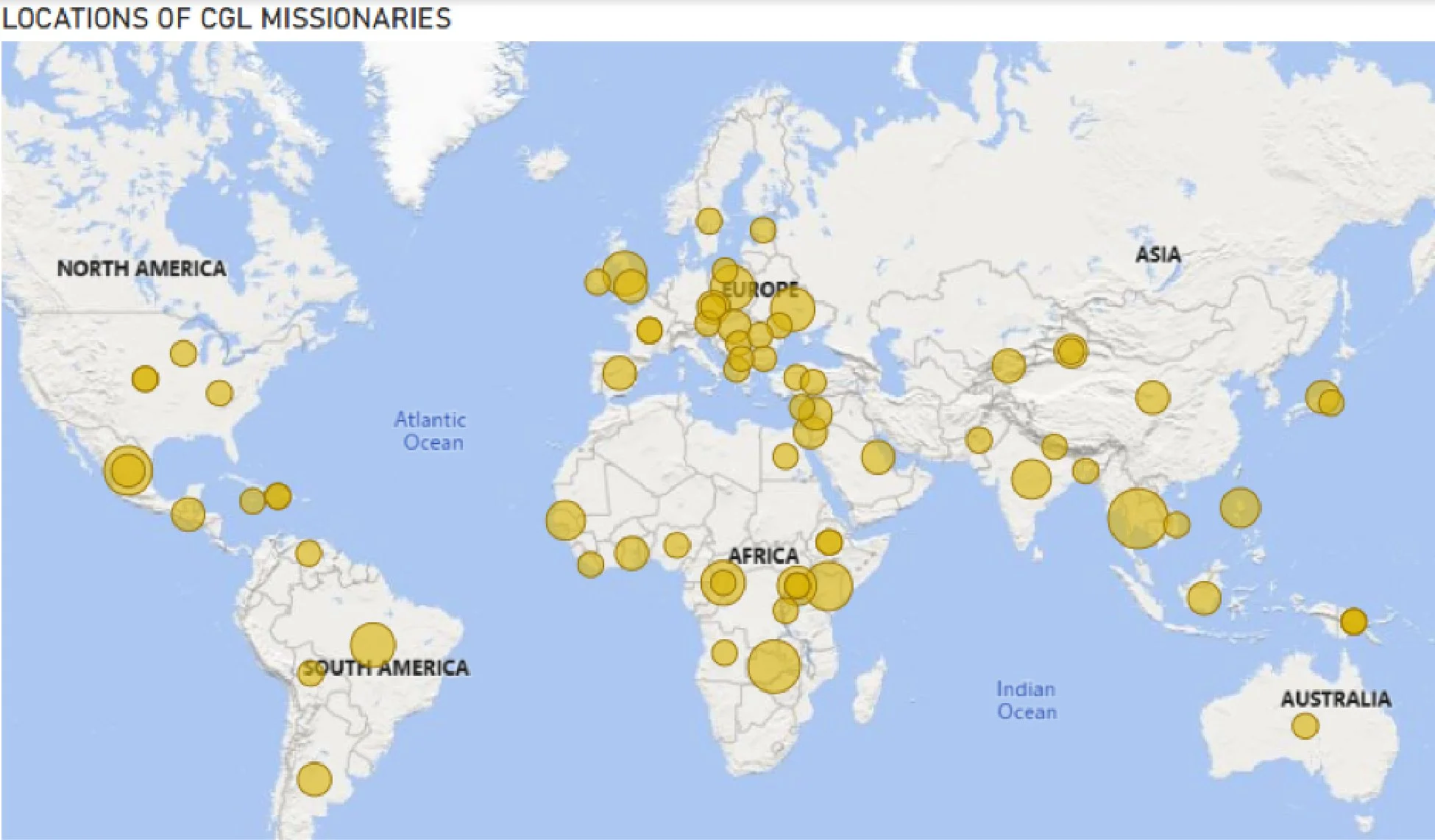Click the bubble over Spain
This screenshot has height=840, width=1435.
(619, 373)
